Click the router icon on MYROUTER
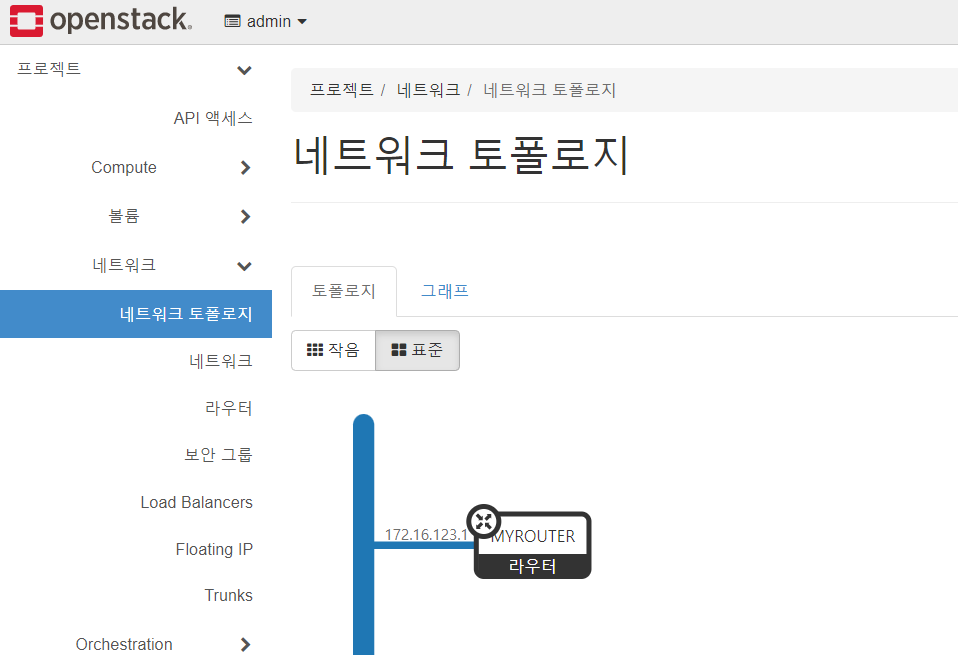The width and height of the screenshot is (958, 655). pyautogui.click(x=484, y=522)
